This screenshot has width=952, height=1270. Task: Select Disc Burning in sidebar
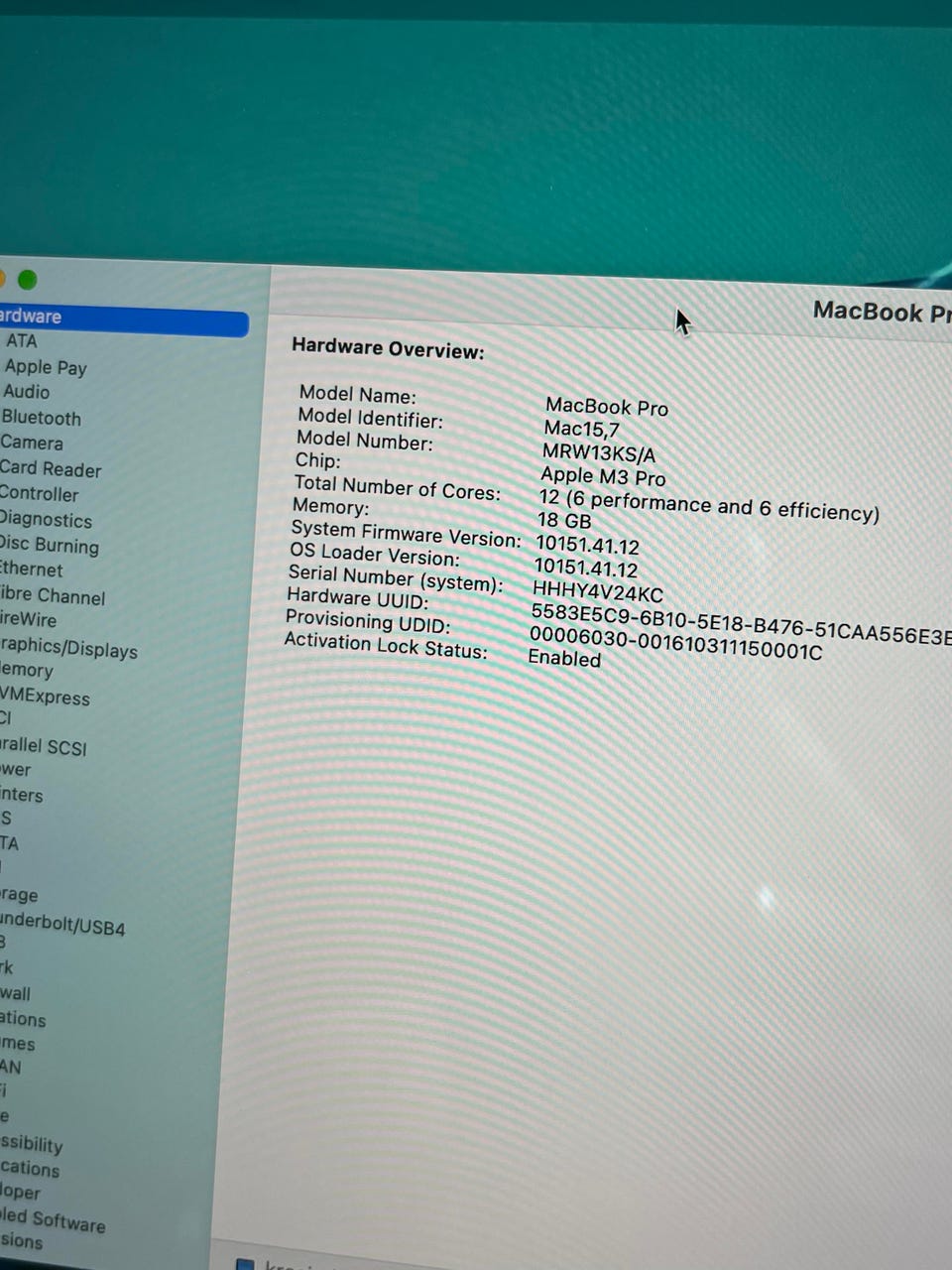coord(49,545)
